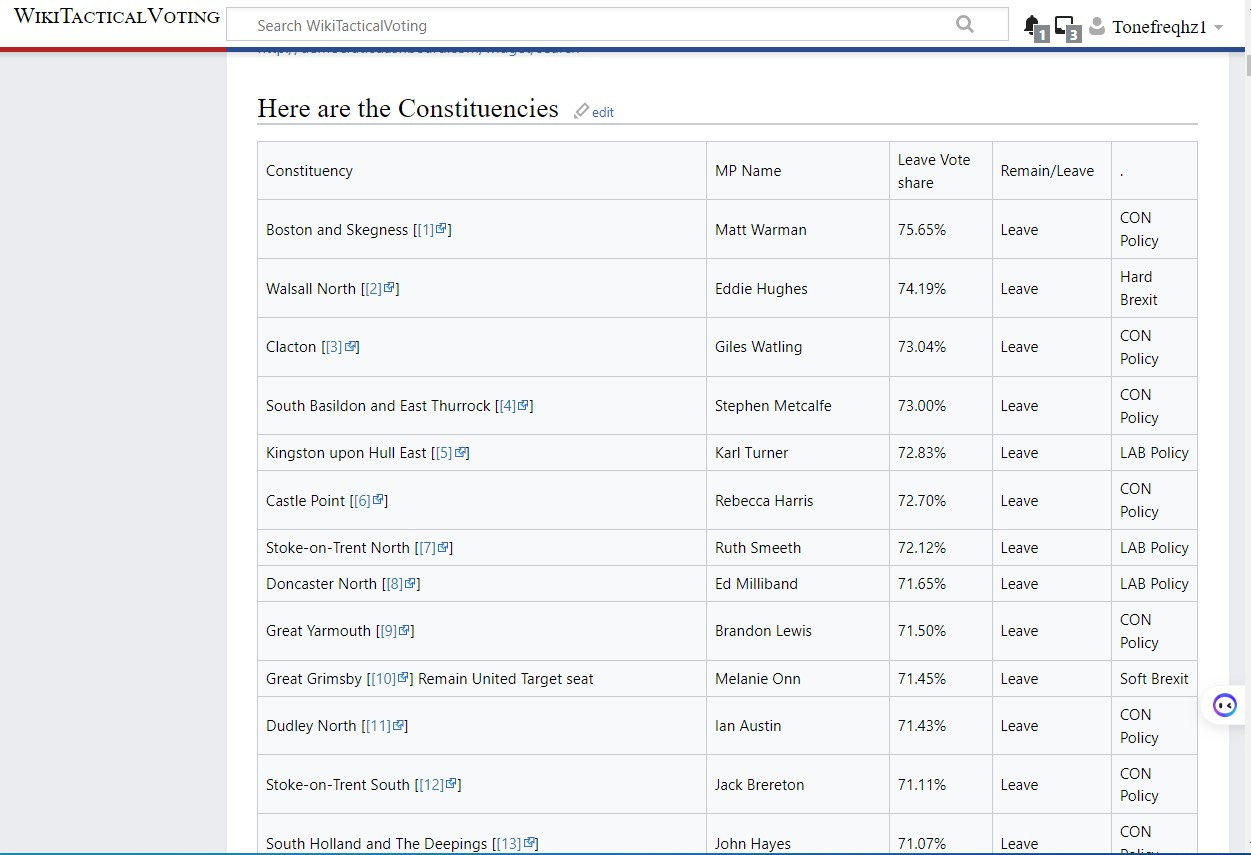
Task: Open reference link [2] for Walsall North
Action: (380, 289)
